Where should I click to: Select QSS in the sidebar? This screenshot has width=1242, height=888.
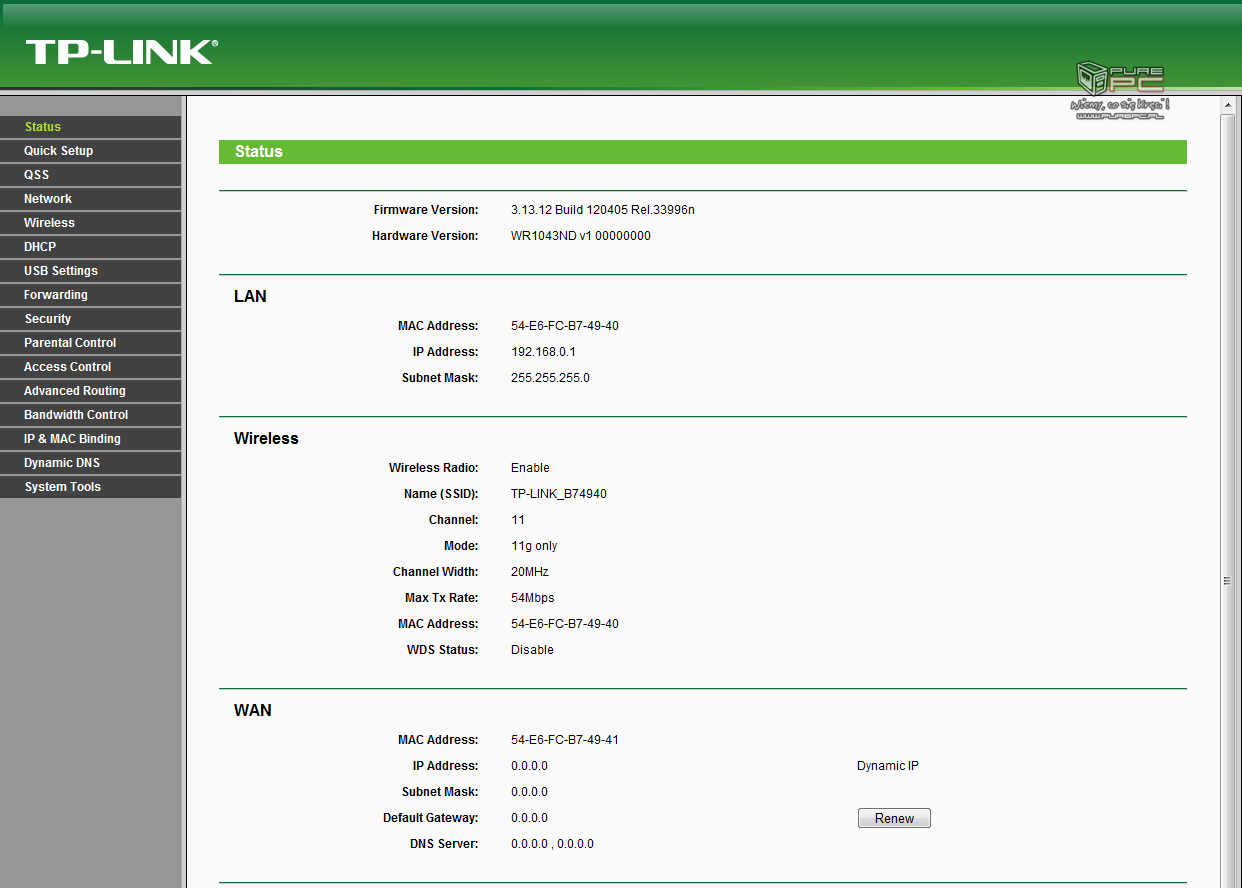click(37, 175)
